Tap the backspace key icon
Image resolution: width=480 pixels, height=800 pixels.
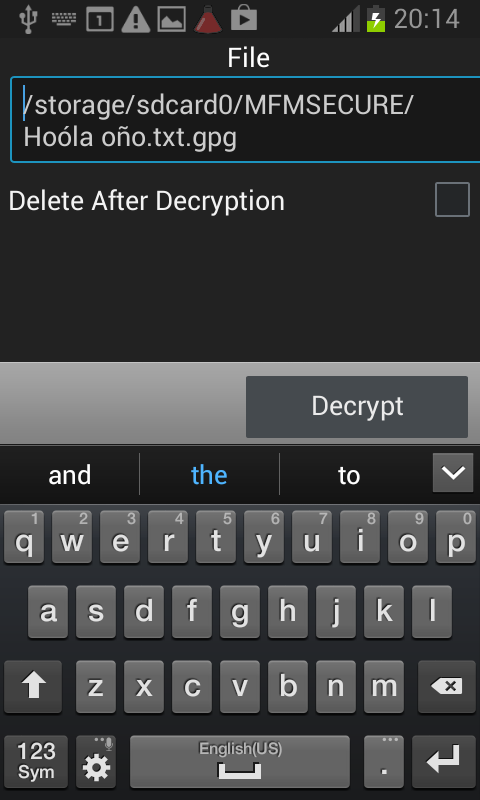[447, 686]
